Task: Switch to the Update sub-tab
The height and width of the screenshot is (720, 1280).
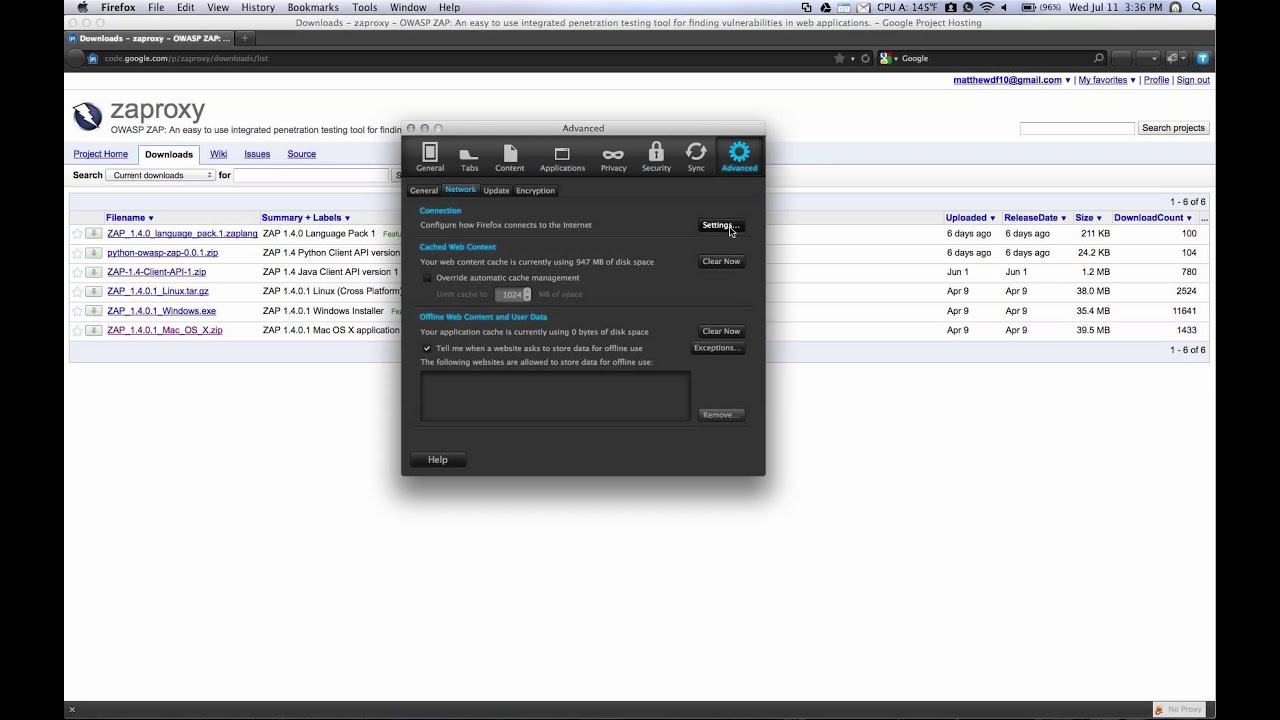Action: coord(496,191)
